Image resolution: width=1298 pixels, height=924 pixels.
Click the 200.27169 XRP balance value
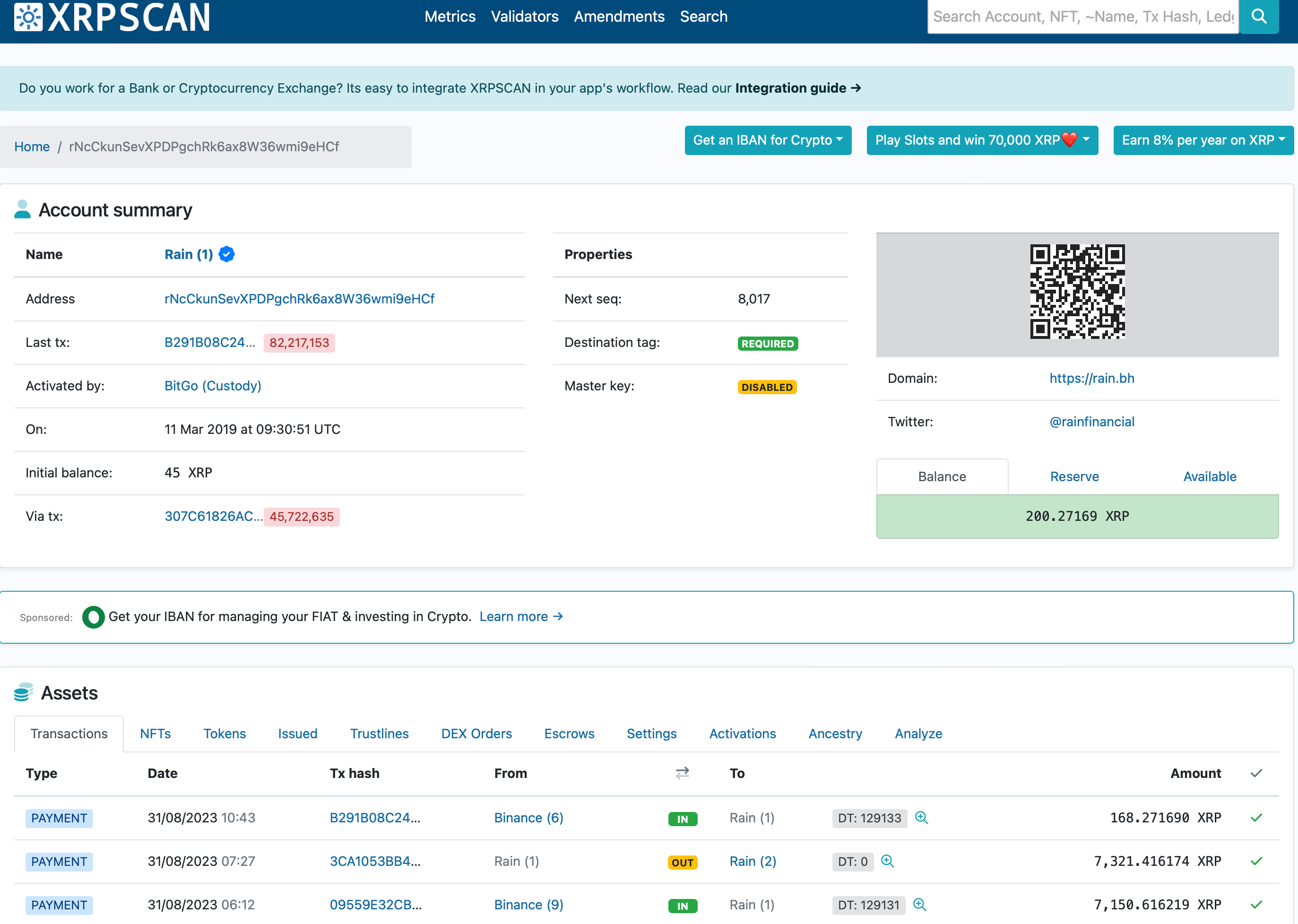[x=1077, y=516]
